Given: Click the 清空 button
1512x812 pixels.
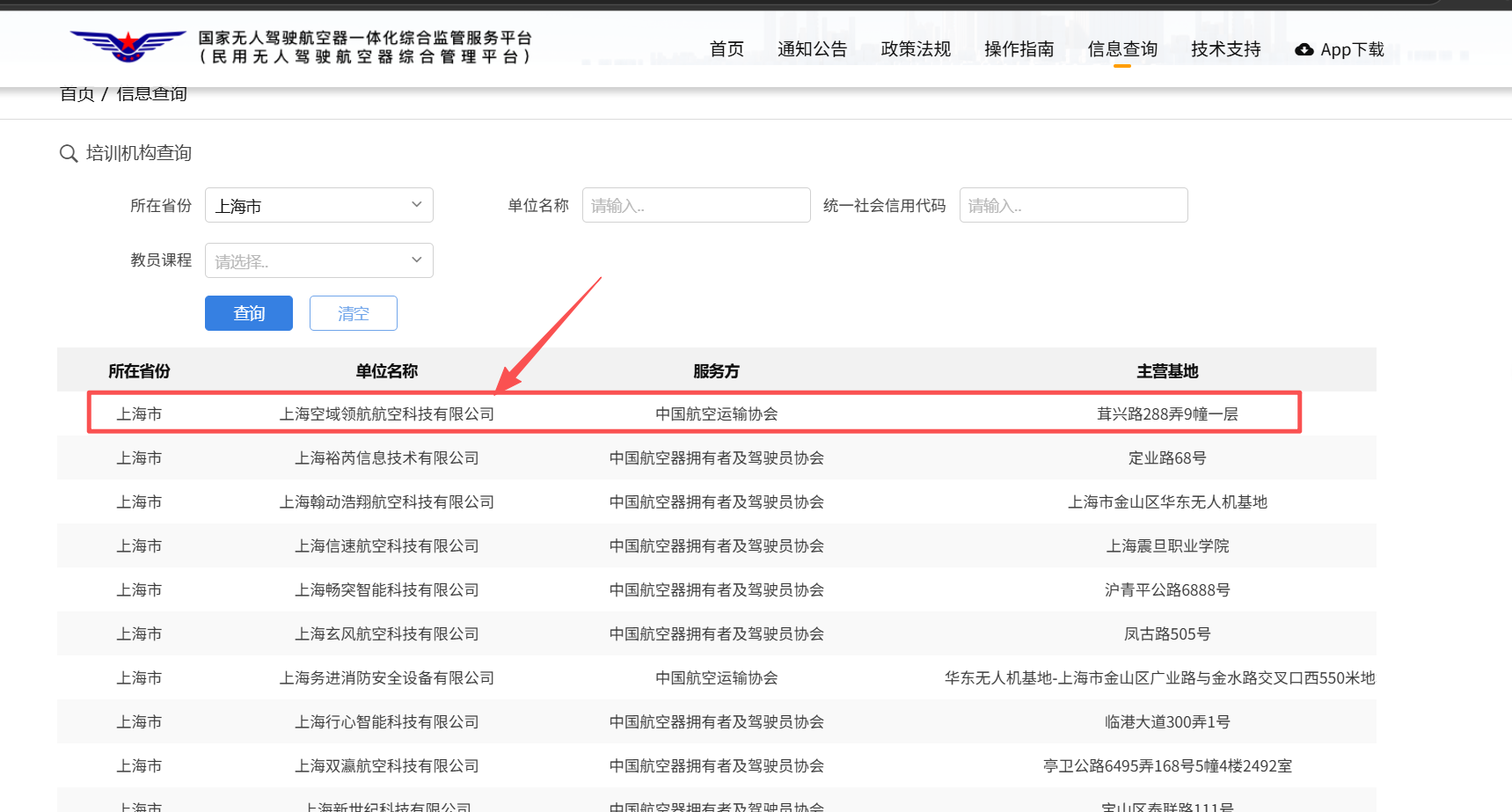Looking at the screenshot, I should point(354,313).
